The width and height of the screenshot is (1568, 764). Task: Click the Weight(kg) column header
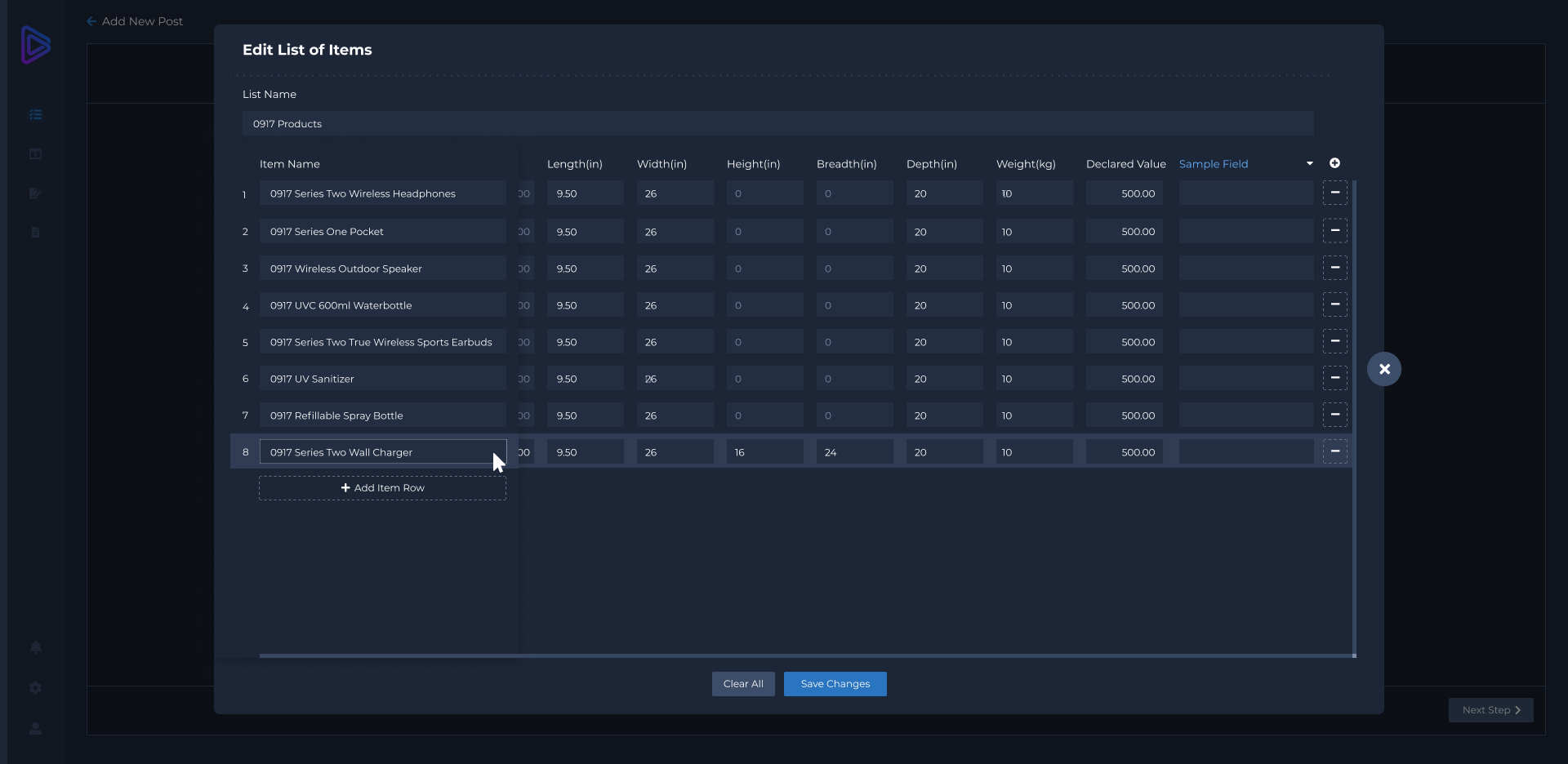[x=1026, y=164]
